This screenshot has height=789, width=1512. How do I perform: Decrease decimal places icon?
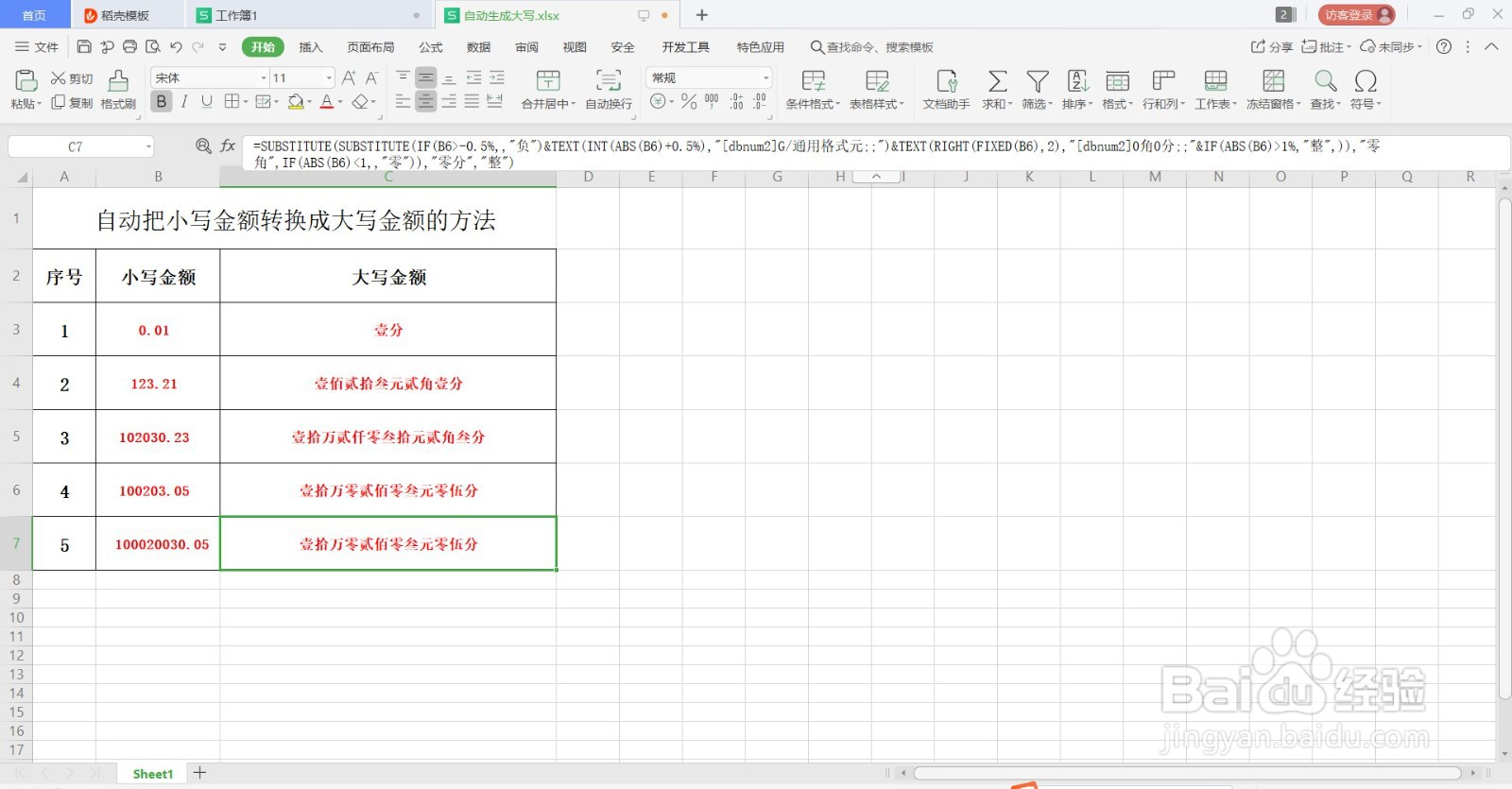[x=760, y=102]
